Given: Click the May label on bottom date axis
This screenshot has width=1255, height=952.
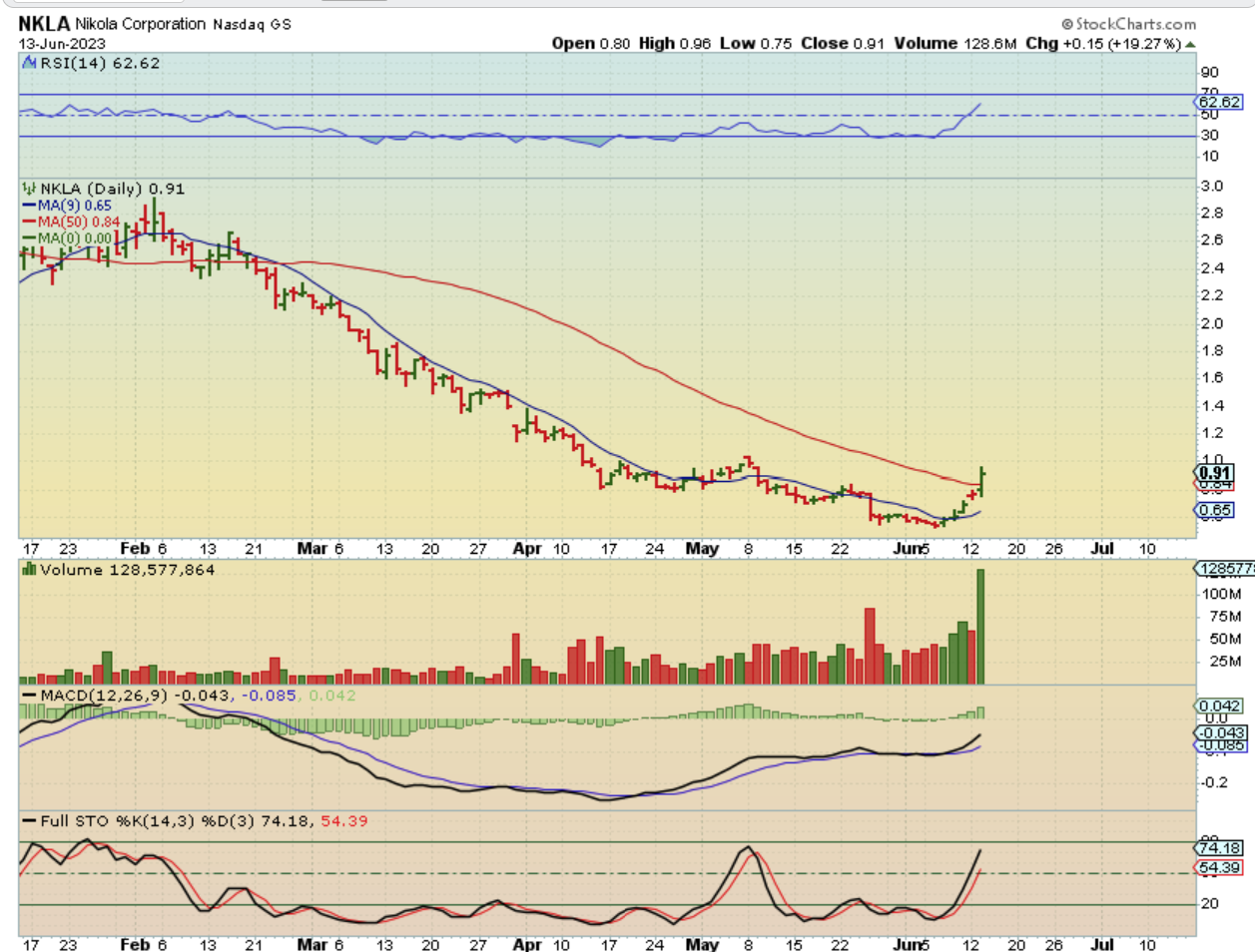Looking at the screenshot, I should click(x=702, y=943).
